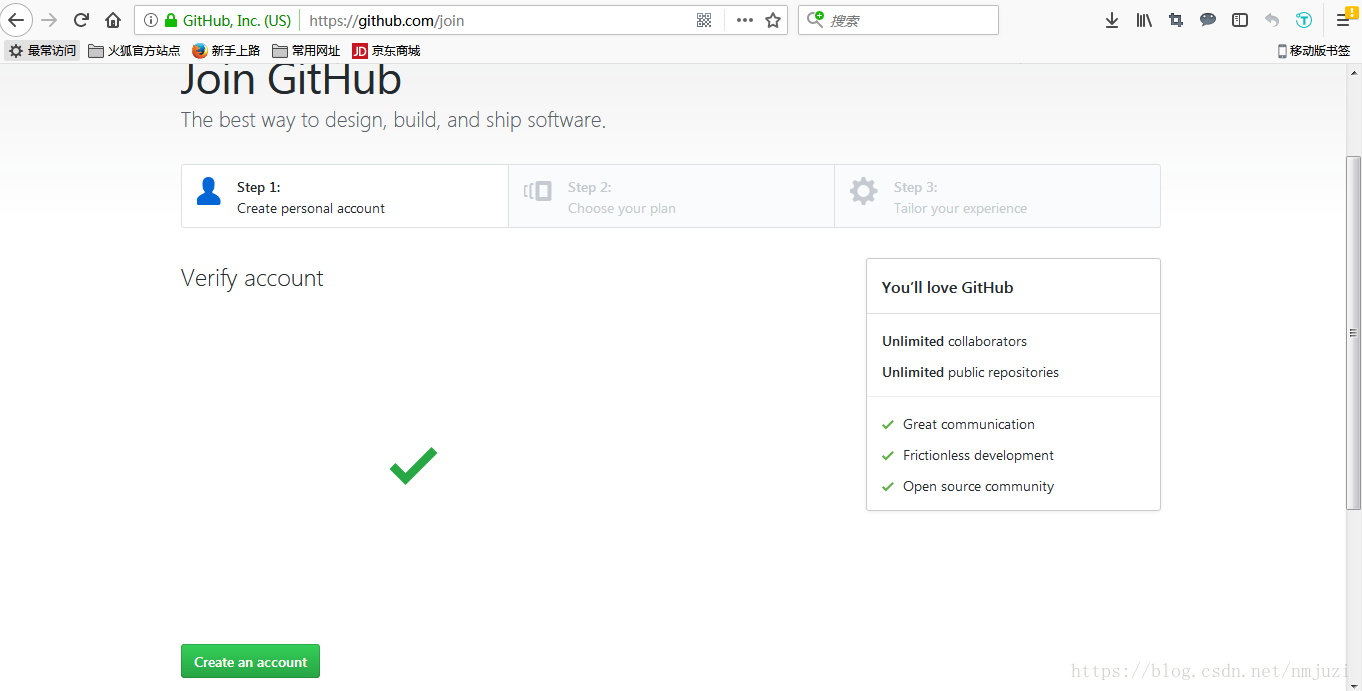Open the chat bubble toolbar icon

tap(1208, 20)
